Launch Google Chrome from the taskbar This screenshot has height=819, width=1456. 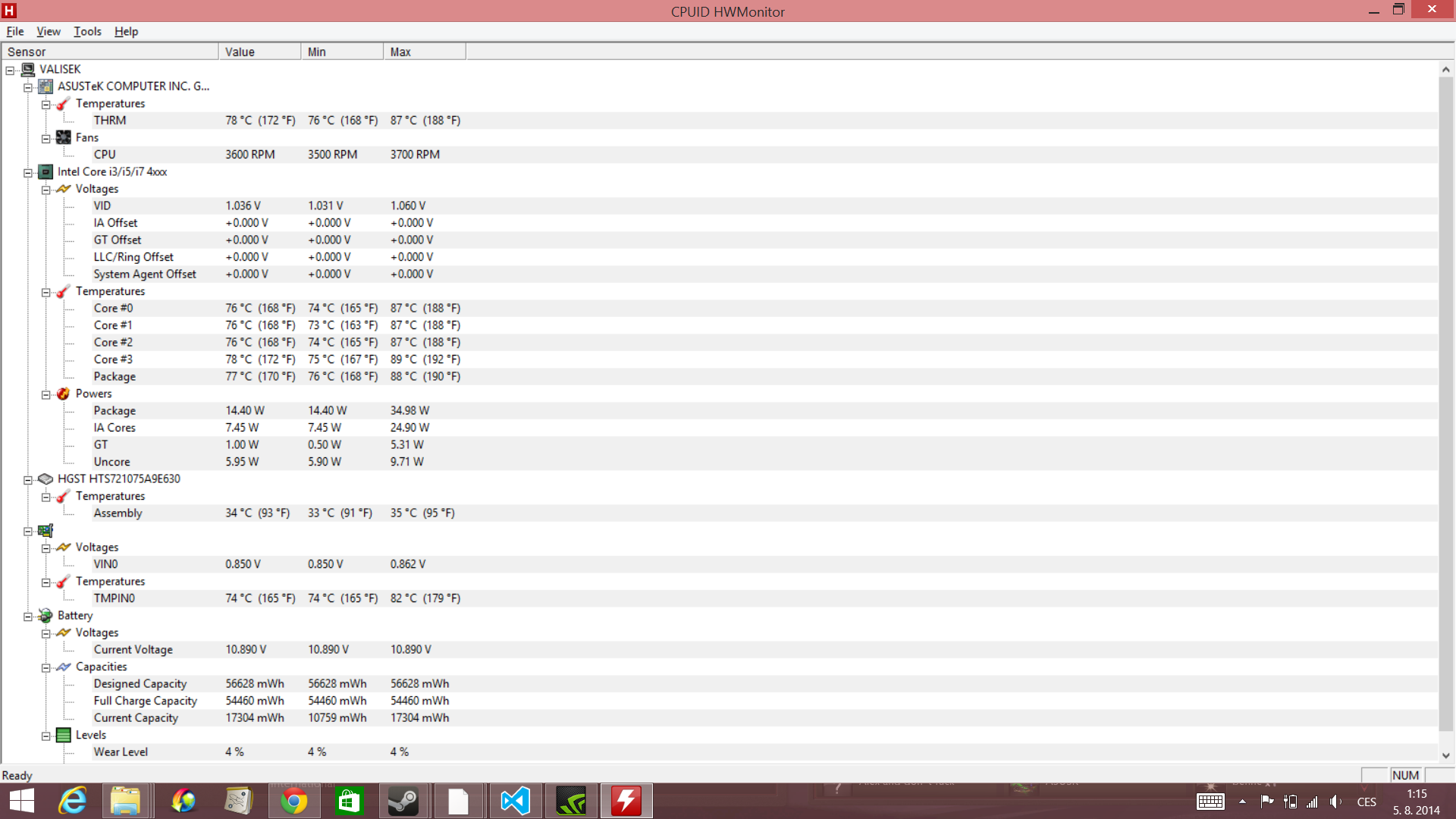[x=293, y=801]
